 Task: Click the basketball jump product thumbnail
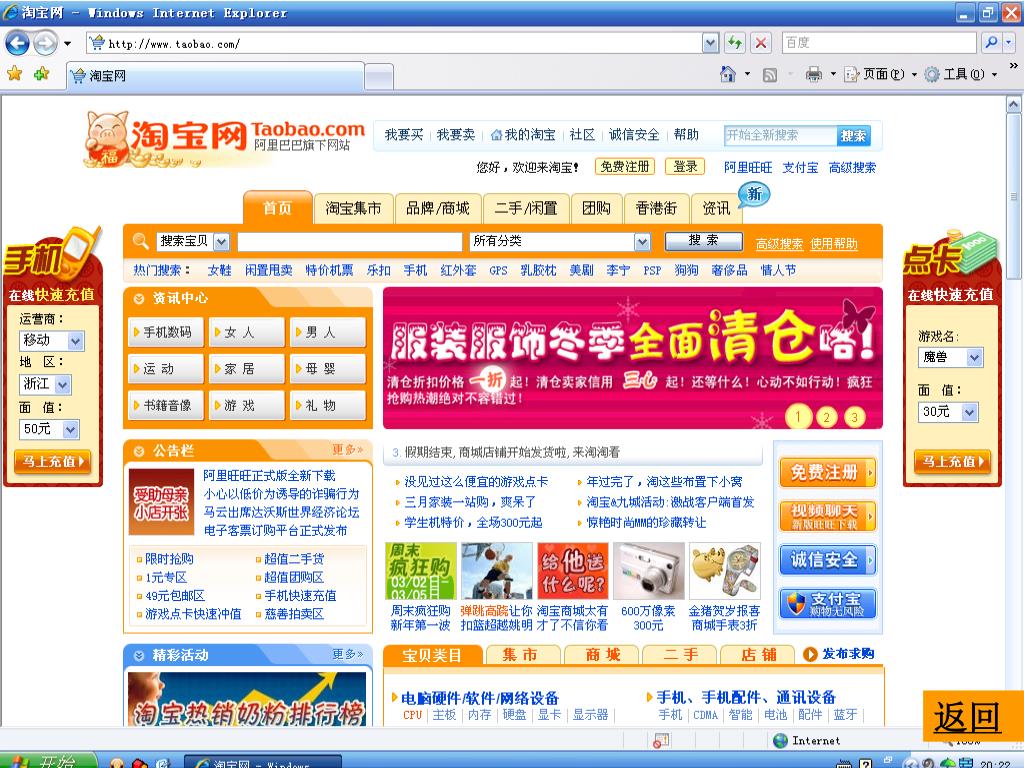(496, 571)
